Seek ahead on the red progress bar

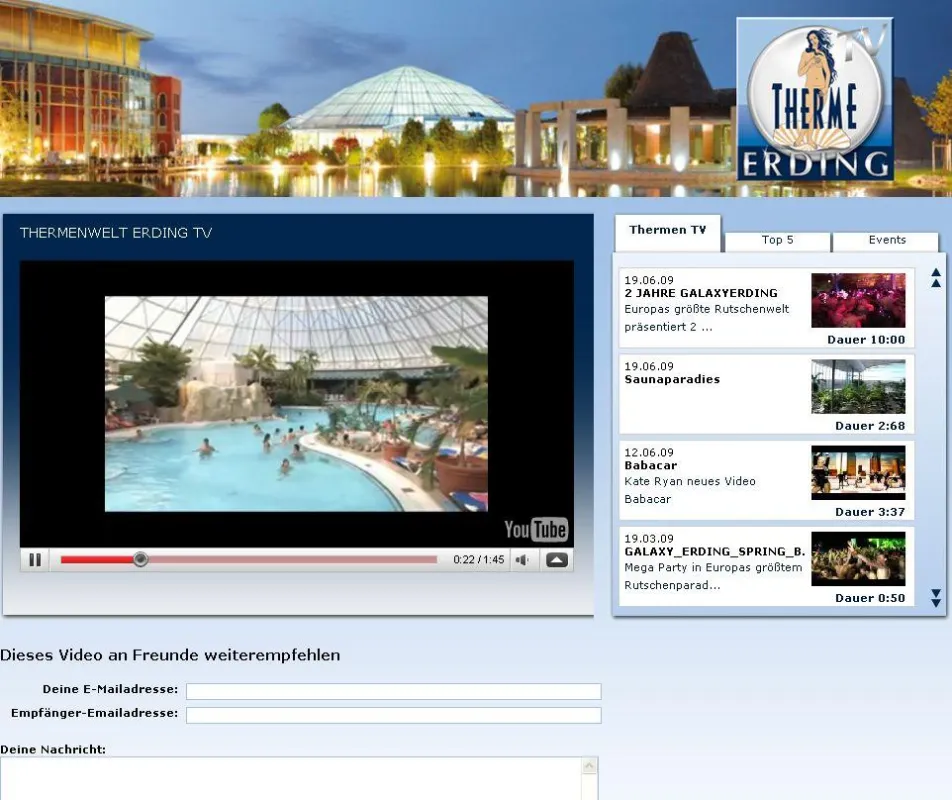point(249,560)
